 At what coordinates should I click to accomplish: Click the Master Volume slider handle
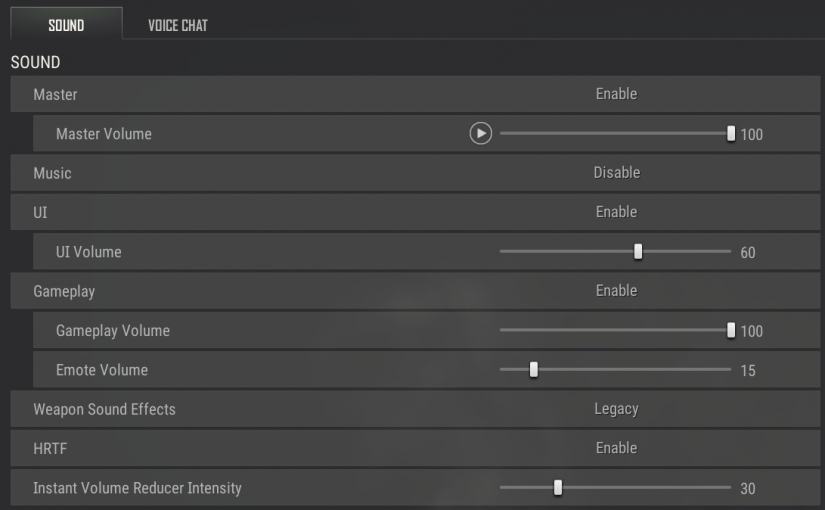coord(731,133)
